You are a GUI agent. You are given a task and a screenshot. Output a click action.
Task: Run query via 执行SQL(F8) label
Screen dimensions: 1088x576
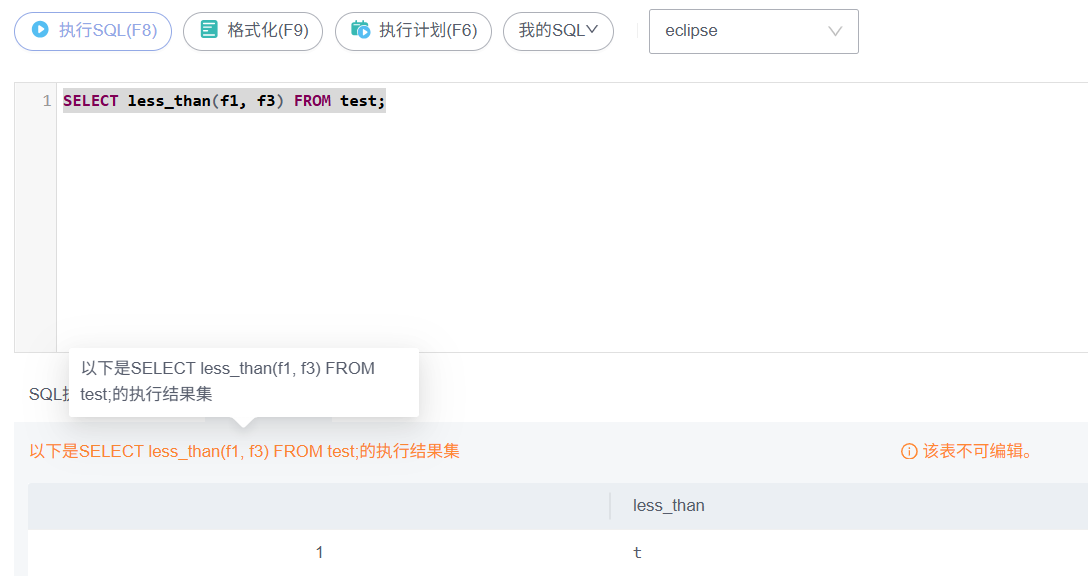coord(107,30)
